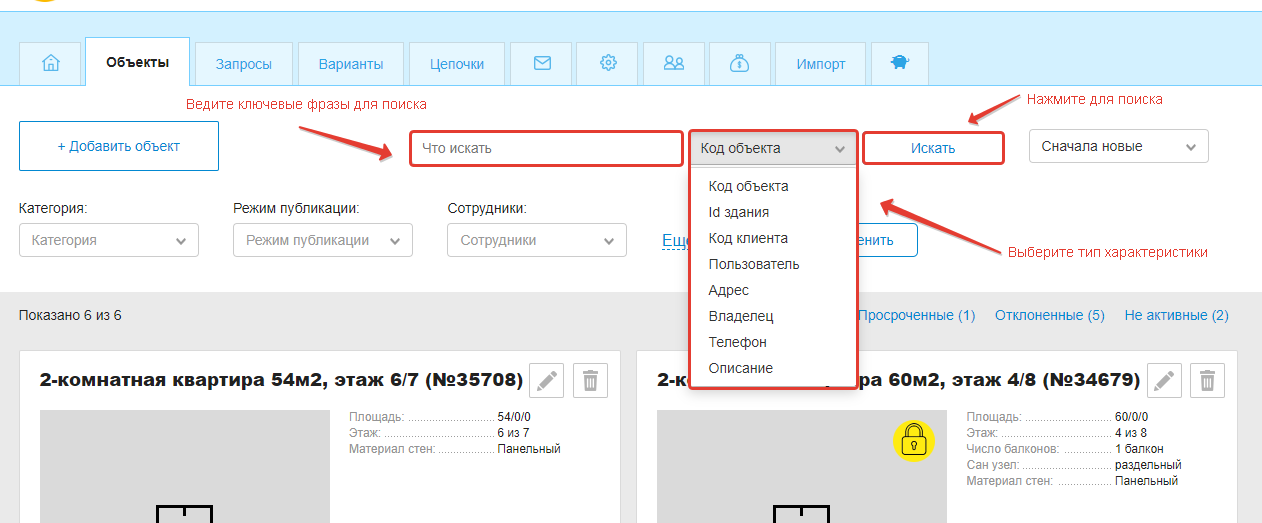
Task: Open the users group tab
Action: tap(674, 63)
